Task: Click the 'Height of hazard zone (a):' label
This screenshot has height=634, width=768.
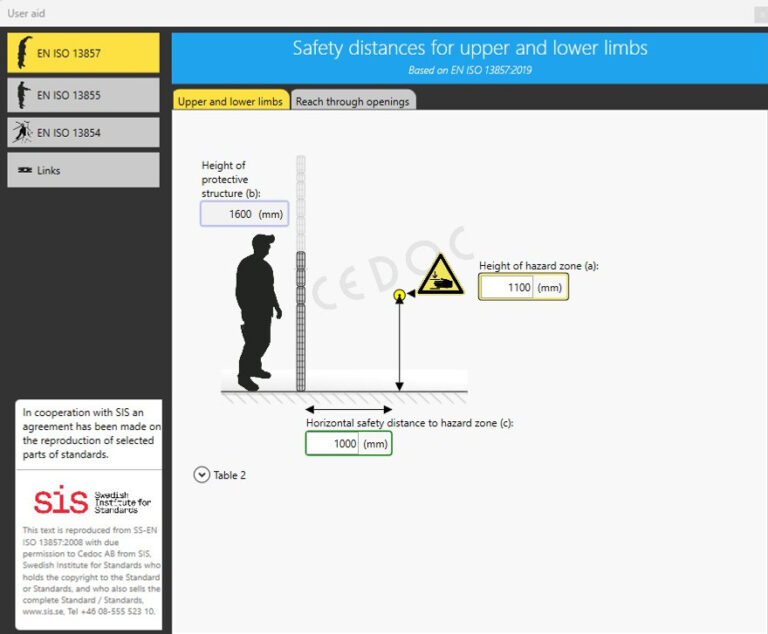Action: click(x=539, y=266)
